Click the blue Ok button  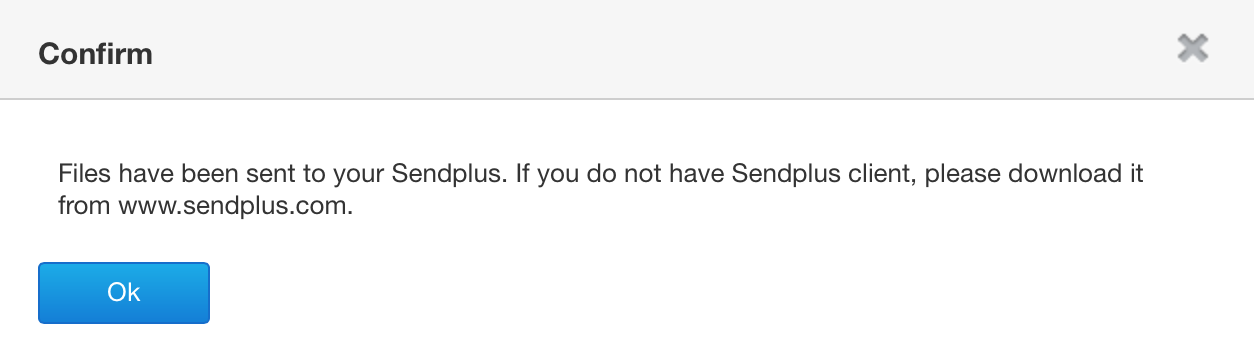click(124, 293)
